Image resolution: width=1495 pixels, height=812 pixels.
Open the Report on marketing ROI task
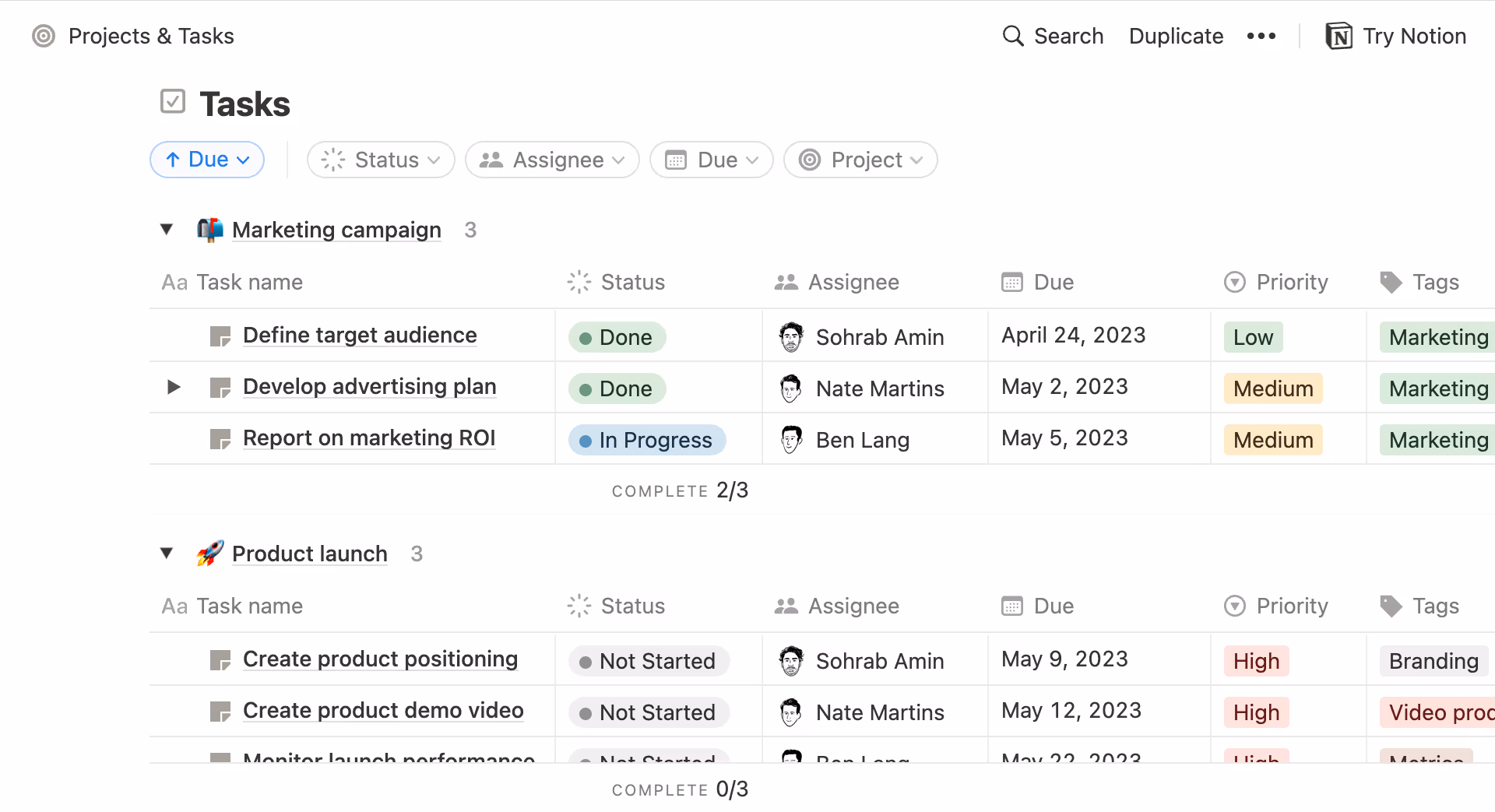point(369,438)
